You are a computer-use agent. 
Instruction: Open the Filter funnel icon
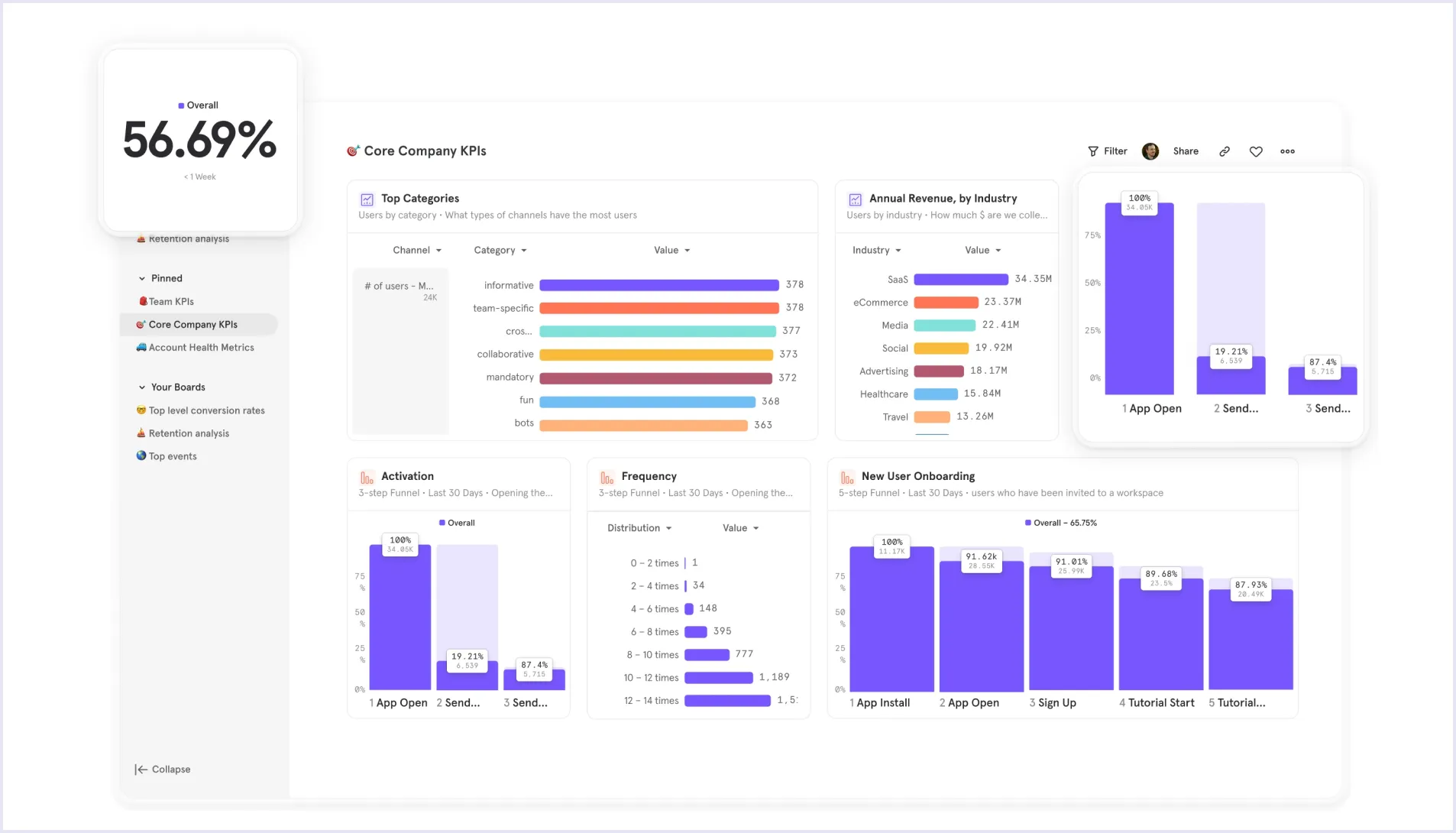pyautogui.click(x=1093, y=151)
